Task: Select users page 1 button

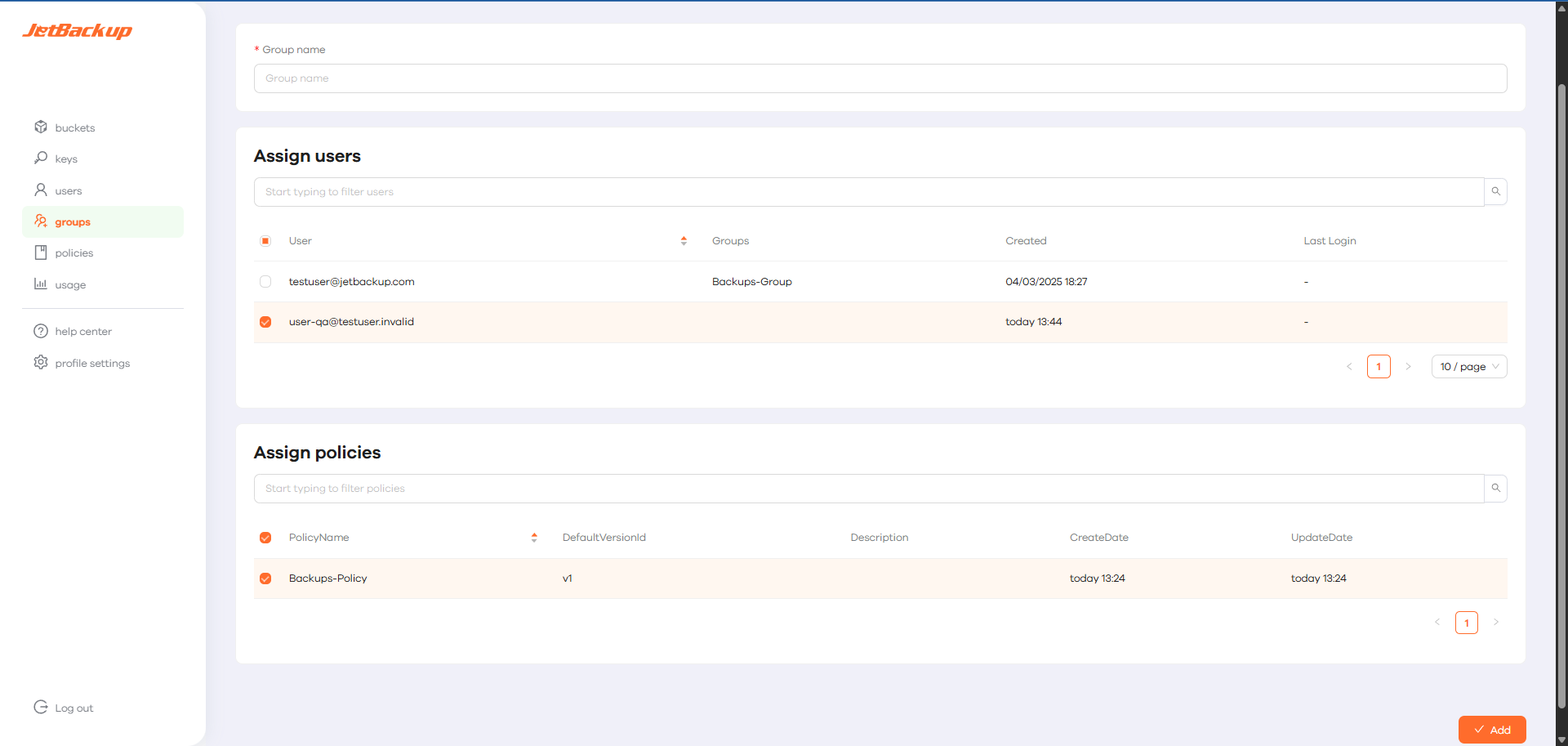Action: coord(1379,367)
